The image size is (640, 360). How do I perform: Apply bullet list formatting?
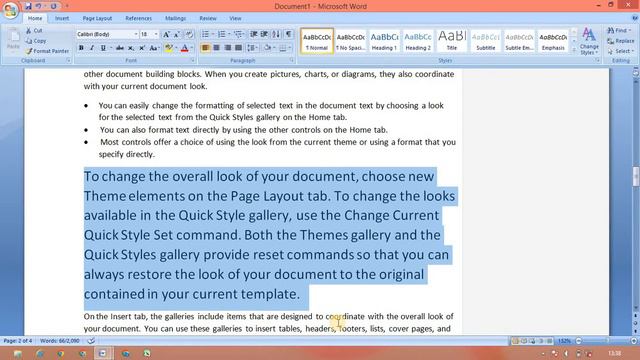click(x=205, y=34)
